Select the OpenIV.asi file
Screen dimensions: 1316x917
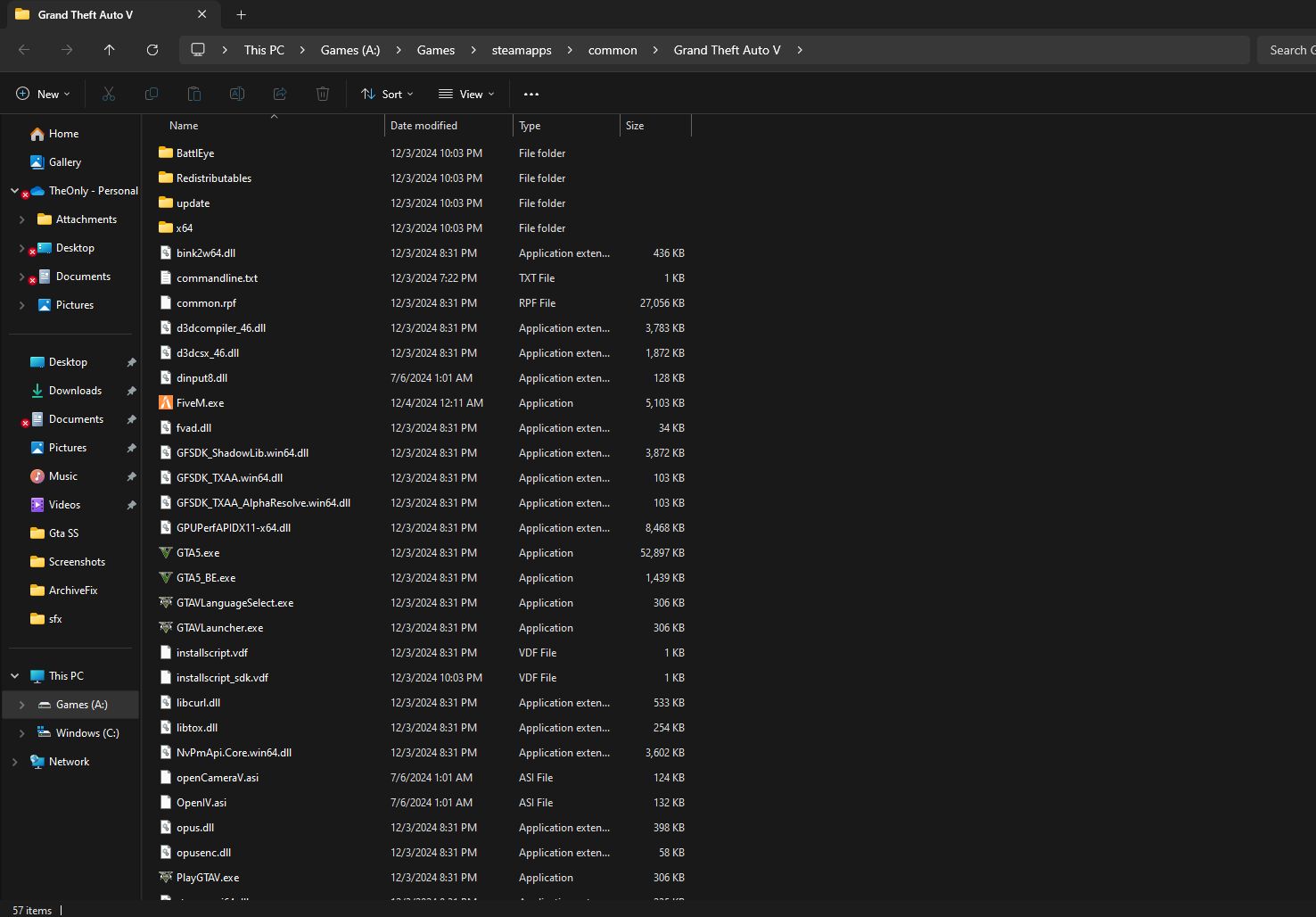(x=202, y=803)
